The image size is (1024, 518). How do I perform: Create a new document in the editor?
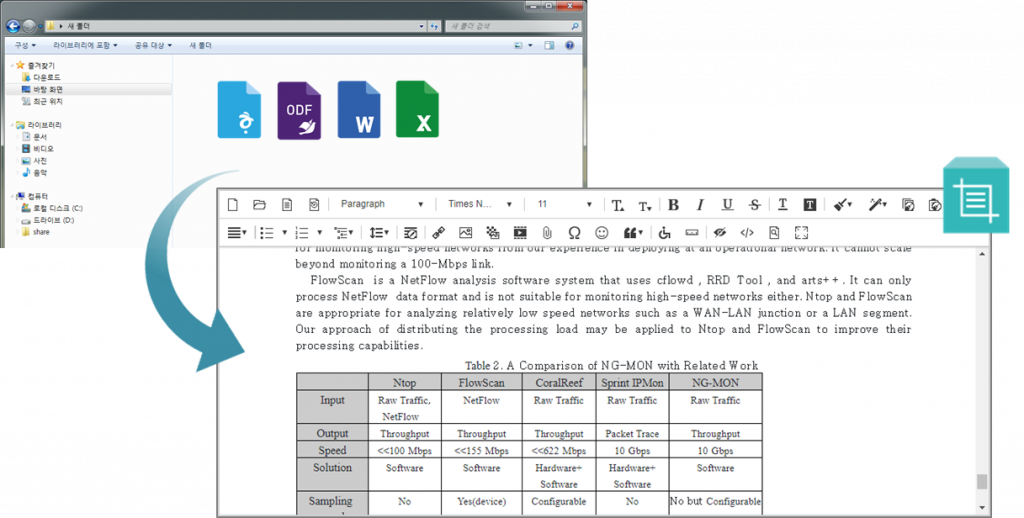(x=232, y=204)
